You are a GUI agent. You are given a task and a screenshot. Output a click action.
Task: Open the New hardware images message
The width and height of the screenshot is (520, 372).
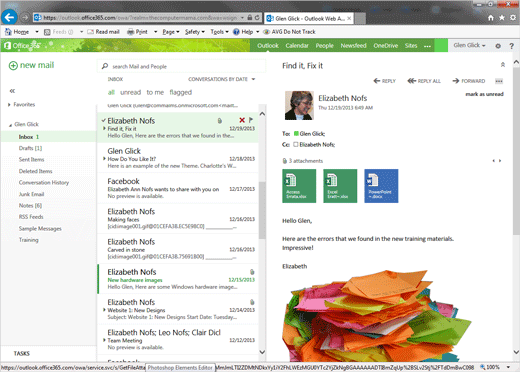pyautogui.click(x=178, y=279)
